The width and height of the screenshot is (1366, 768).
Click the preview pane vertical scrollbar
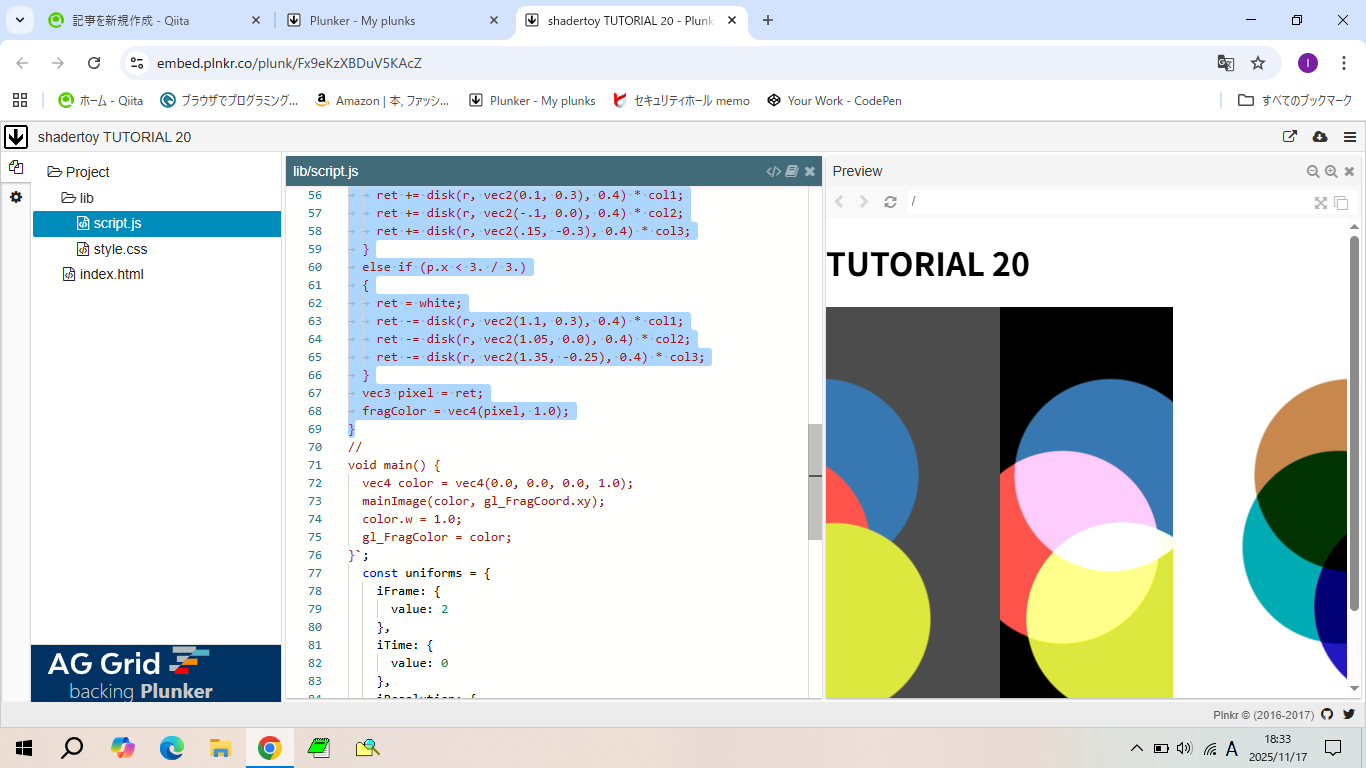coord(1355,423)
